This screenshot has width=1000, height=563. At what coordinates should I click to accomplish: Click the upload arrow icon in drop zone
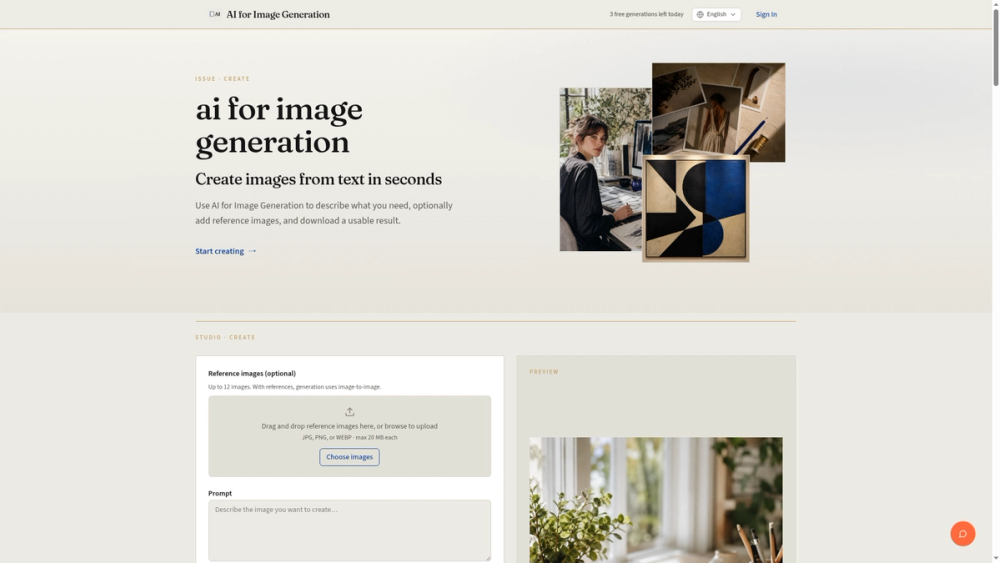coord(349,412)
